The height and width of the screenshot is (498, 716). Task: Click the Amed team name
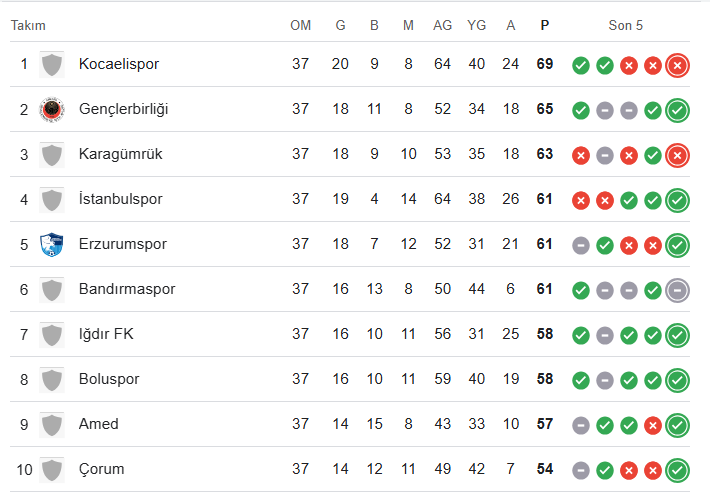[x=99, y=424]
